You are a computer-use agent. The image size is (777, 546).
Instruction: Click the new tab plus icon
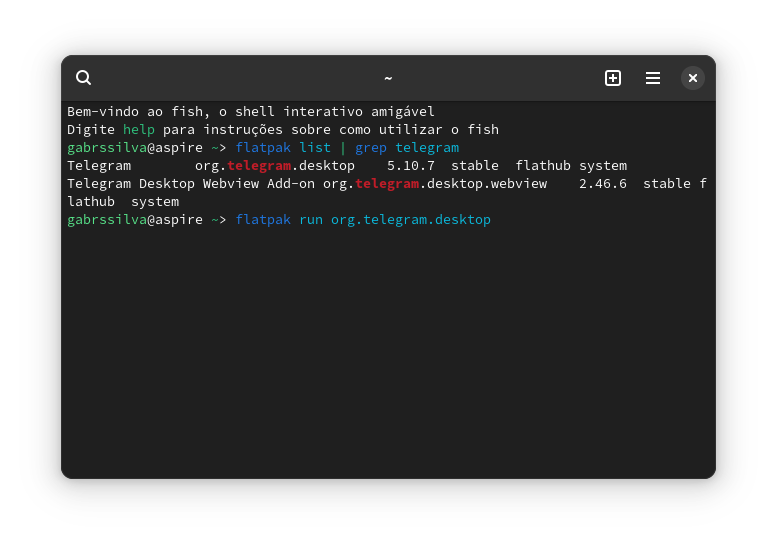(613, 78)
